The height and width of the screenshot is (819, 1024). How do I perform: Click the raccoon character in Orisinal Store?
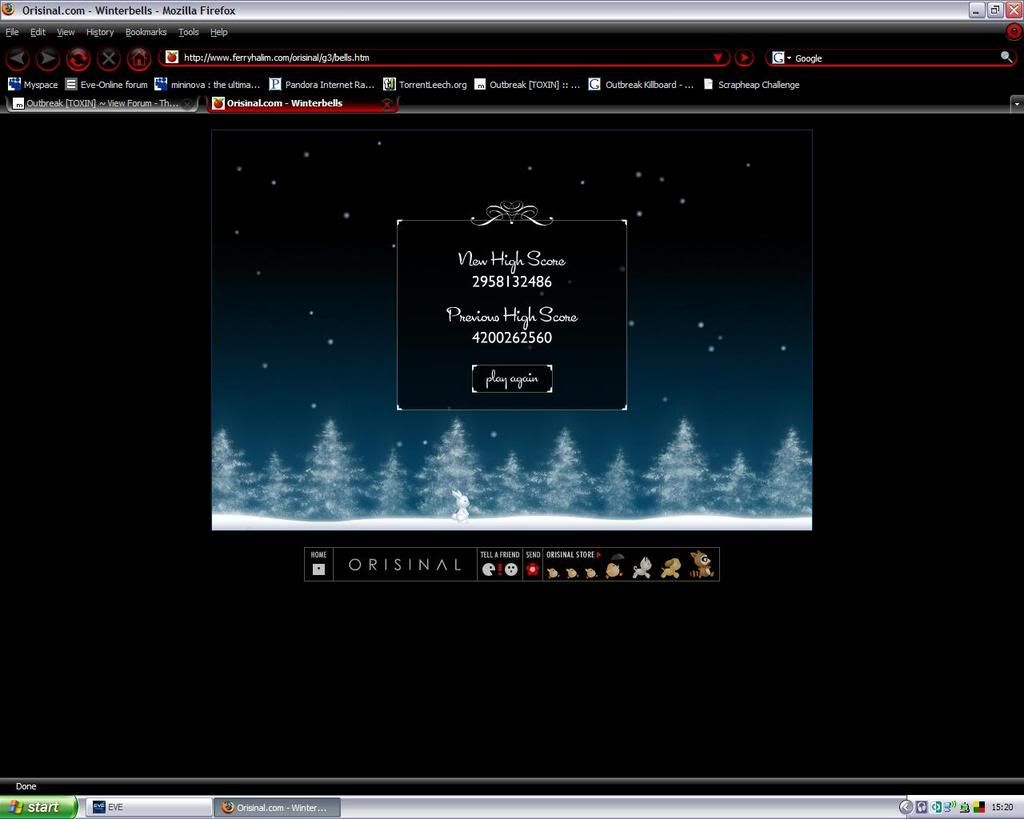click(701, 565)
